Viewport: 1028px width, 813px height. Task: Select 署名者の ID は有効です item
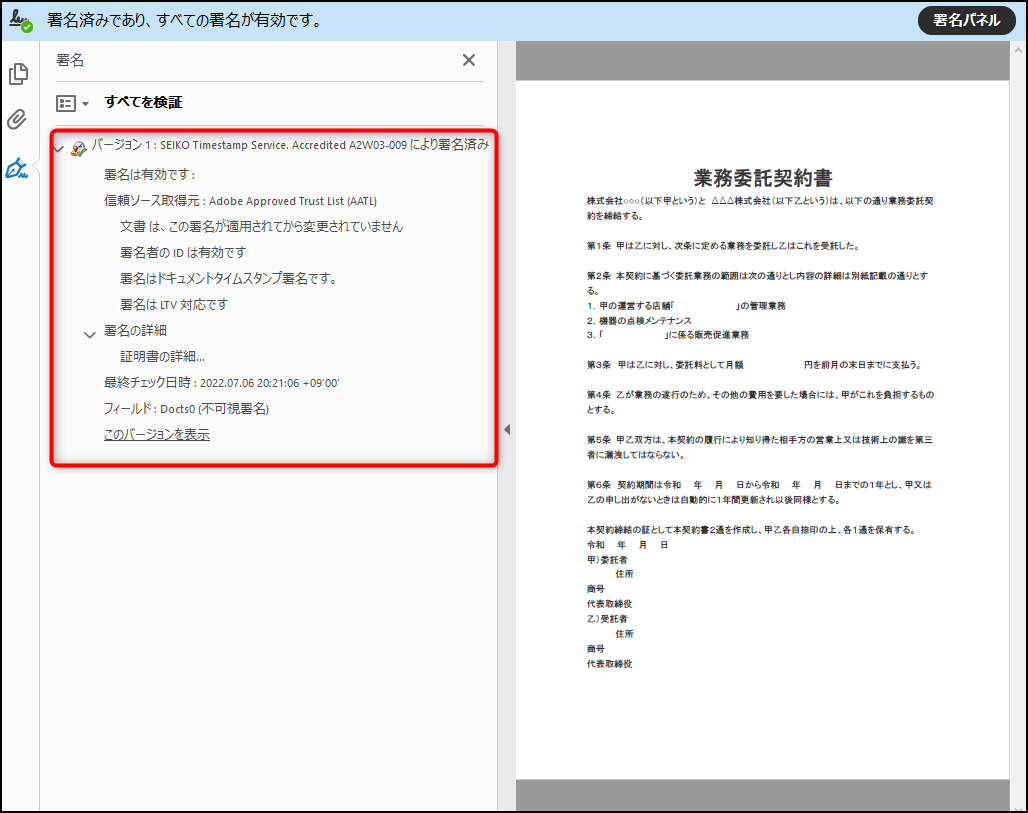tap(183, 252)
